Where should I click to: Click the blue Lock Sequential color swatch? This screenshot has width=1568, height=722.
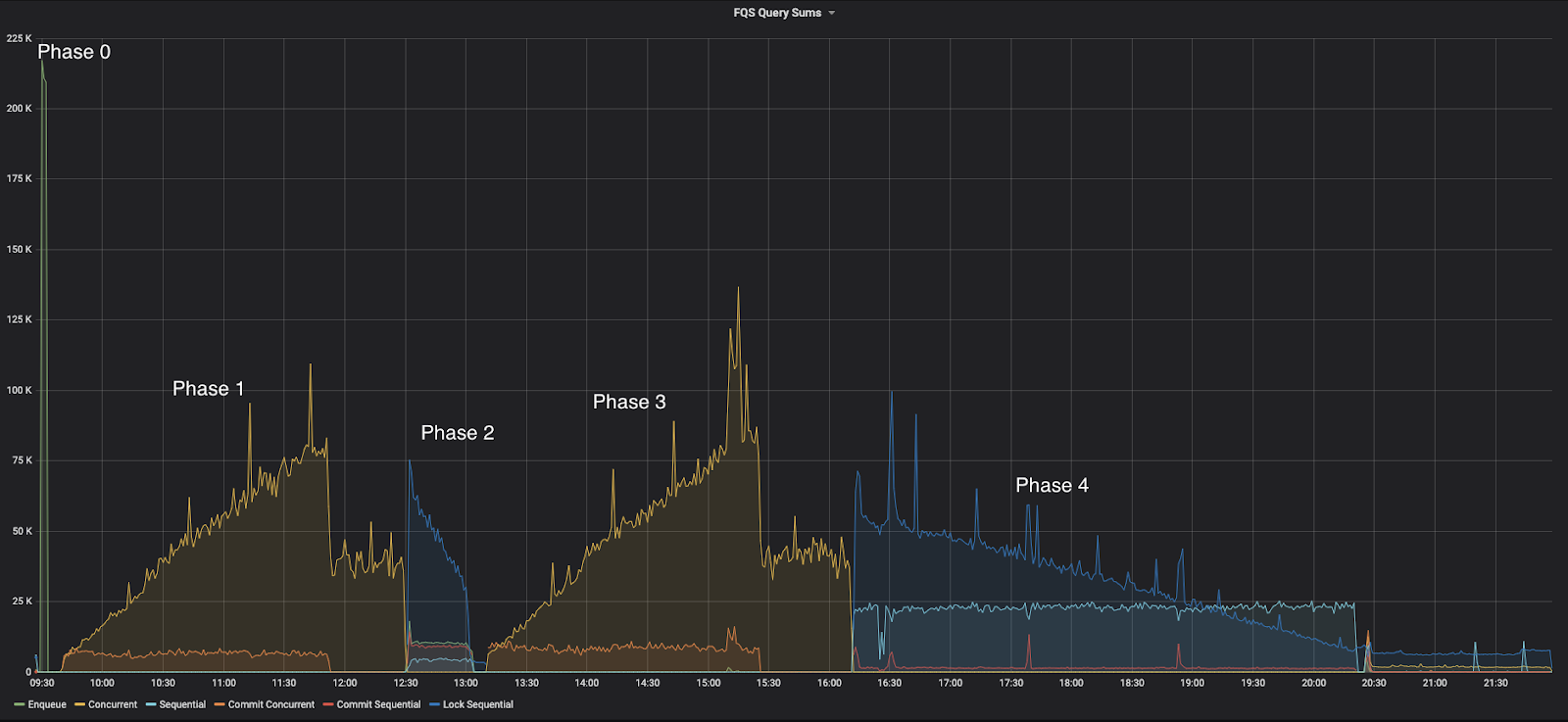point(435,704)
